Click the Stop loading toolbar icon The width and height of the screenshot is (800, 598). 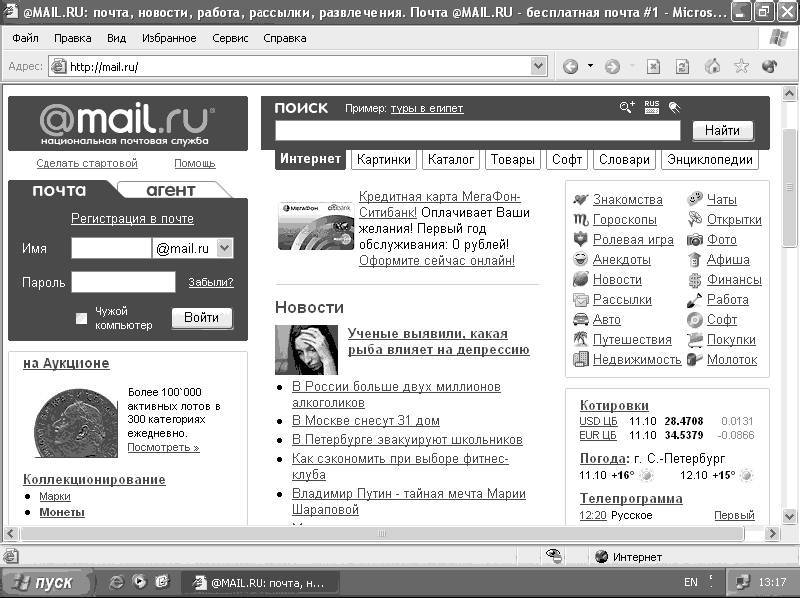click(653, 66)
